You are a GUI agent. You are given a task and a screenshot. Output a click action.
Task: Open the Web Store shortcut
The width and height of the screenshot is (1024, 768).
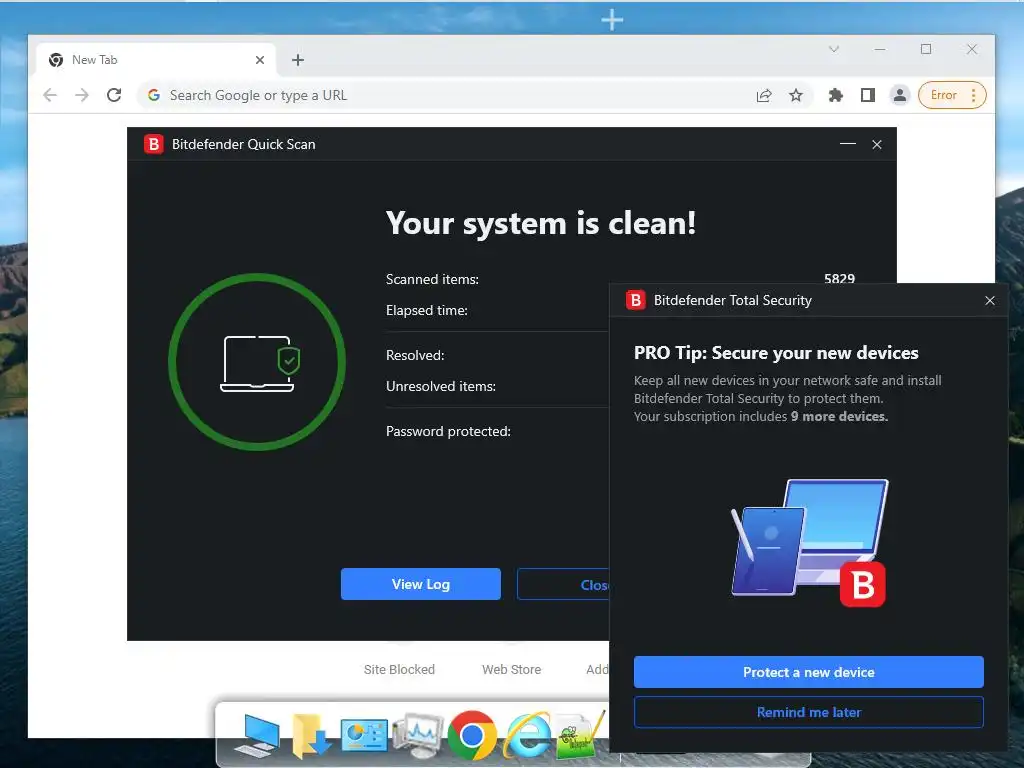pos(511,669)
